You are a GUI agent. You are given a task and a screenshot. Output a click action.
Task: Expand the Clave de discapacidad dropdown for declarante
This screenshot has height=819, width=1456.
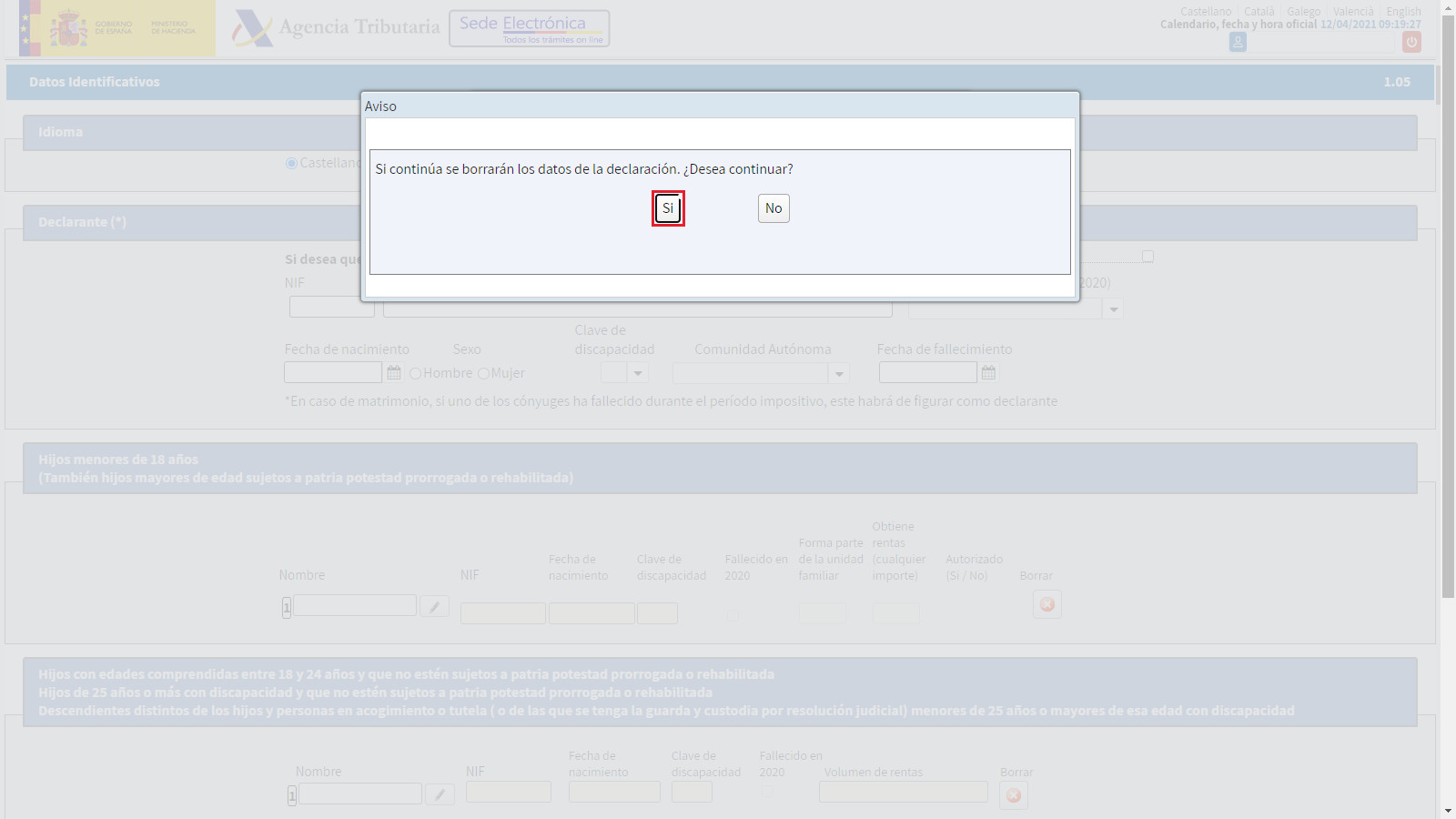(x=638, y=373)
